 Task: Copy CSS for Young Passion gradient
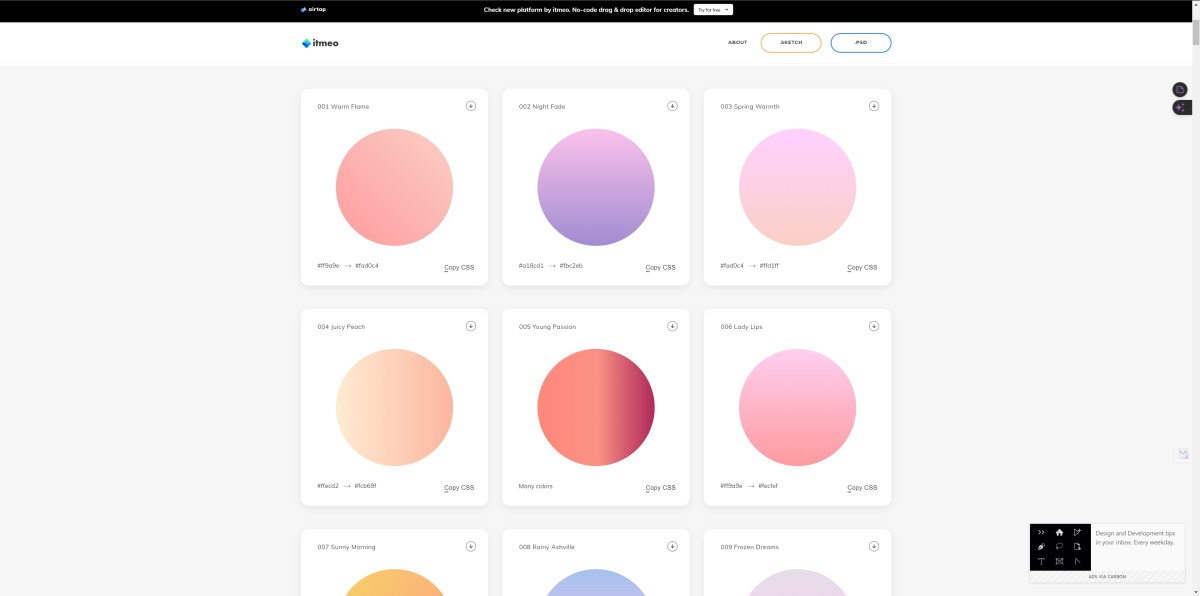click(660, 487)
